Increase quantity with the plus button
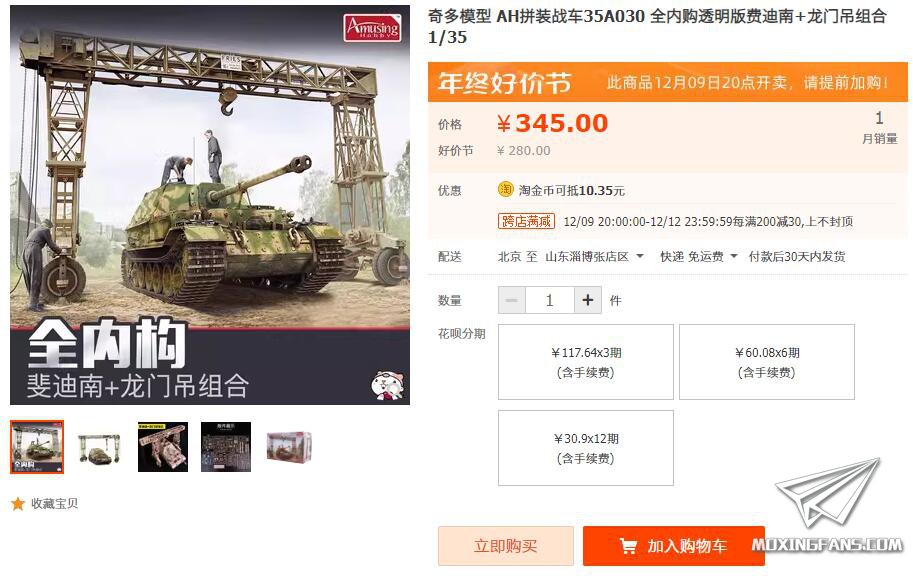The image size is (913, 580). point(588,300)
